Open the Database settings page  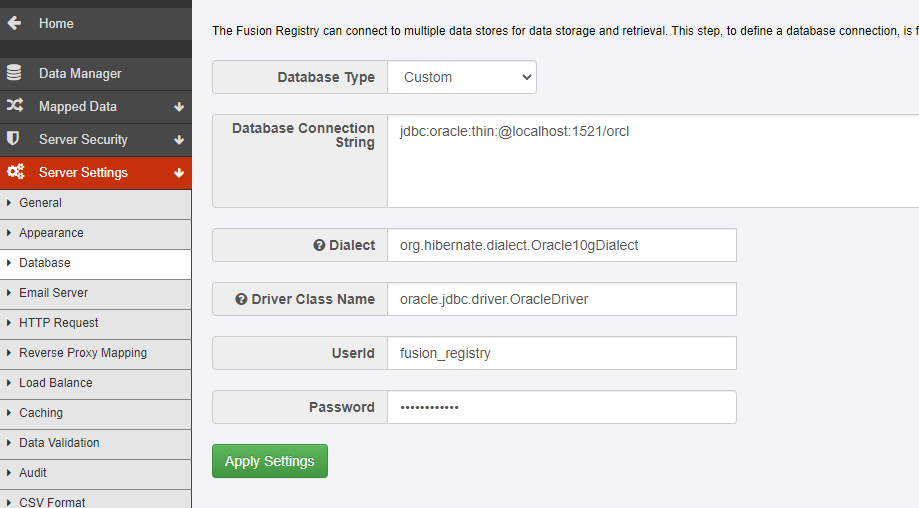click(x=96, y=263)
